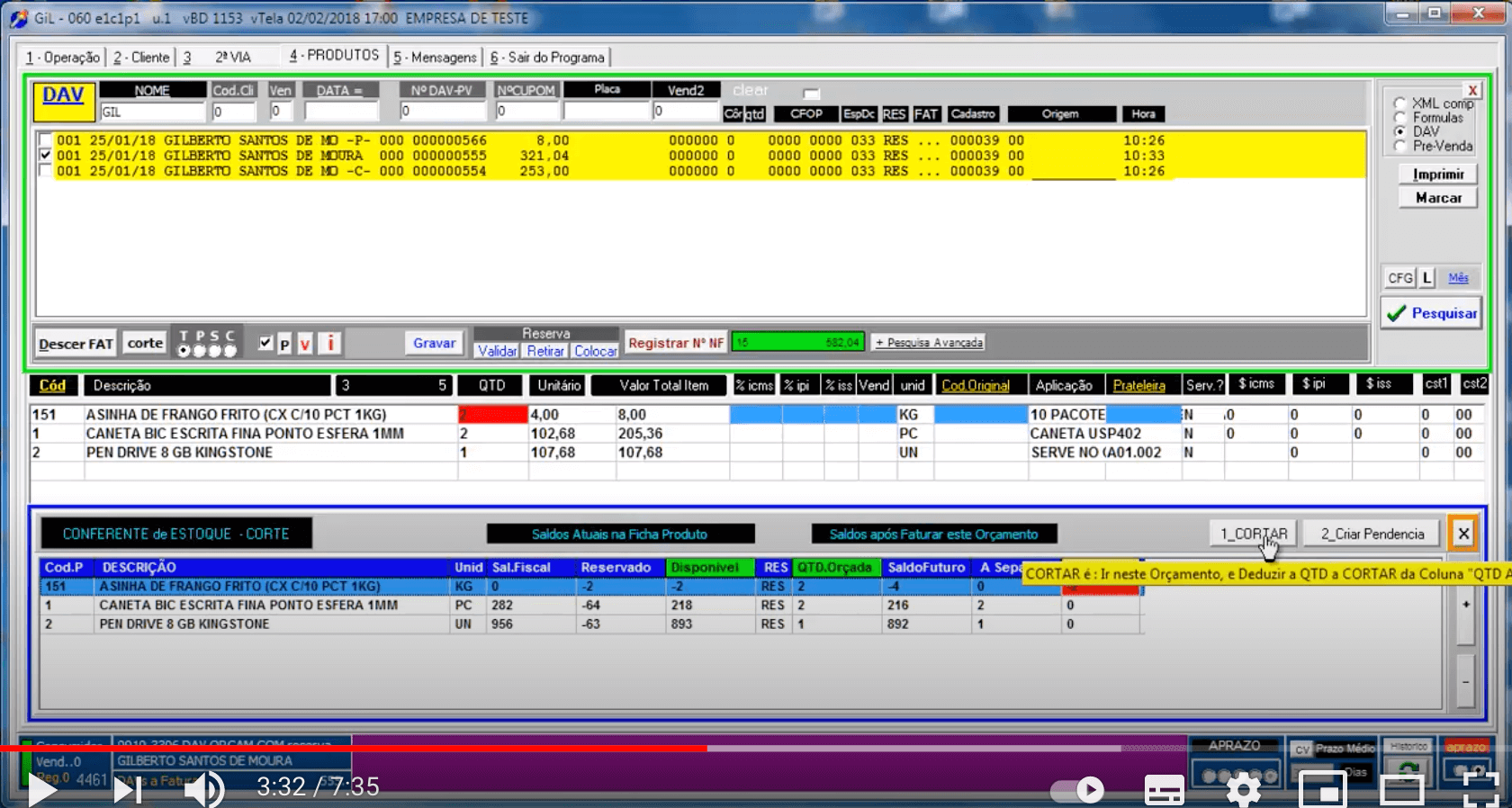
Task: Click the NOME input field containing GIL
Action: click(152, 112)
